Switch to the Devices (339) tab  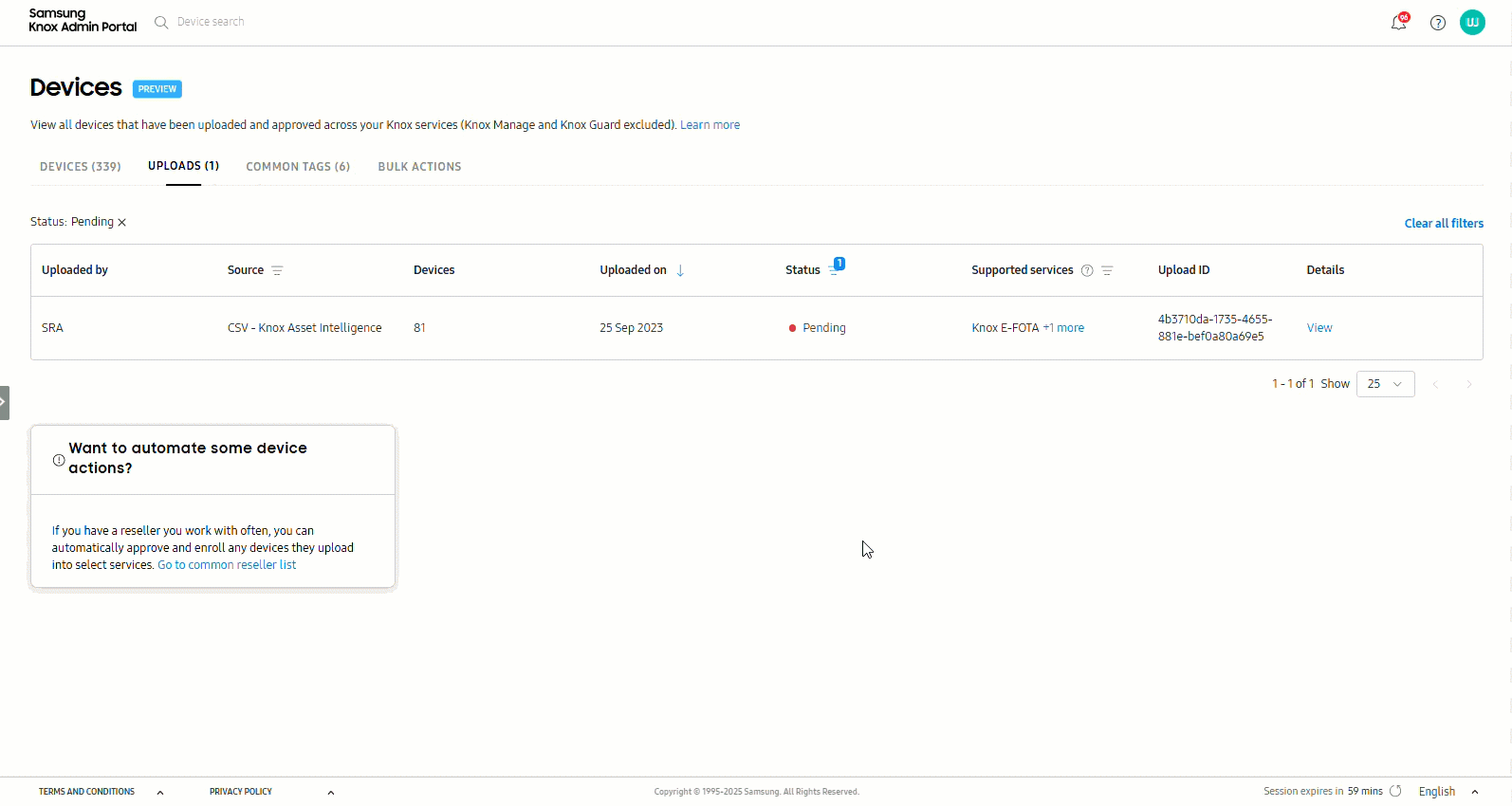[x=81, y=167]
